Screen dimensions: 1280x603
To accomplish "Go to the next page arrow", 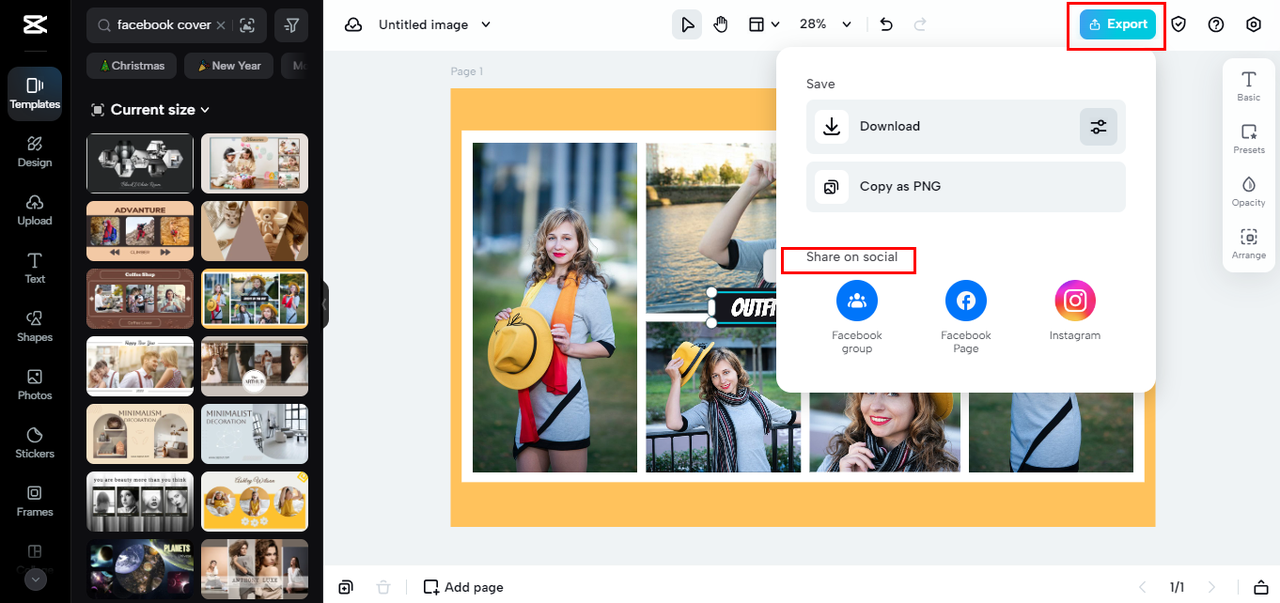I will (x=1212, y=587).
